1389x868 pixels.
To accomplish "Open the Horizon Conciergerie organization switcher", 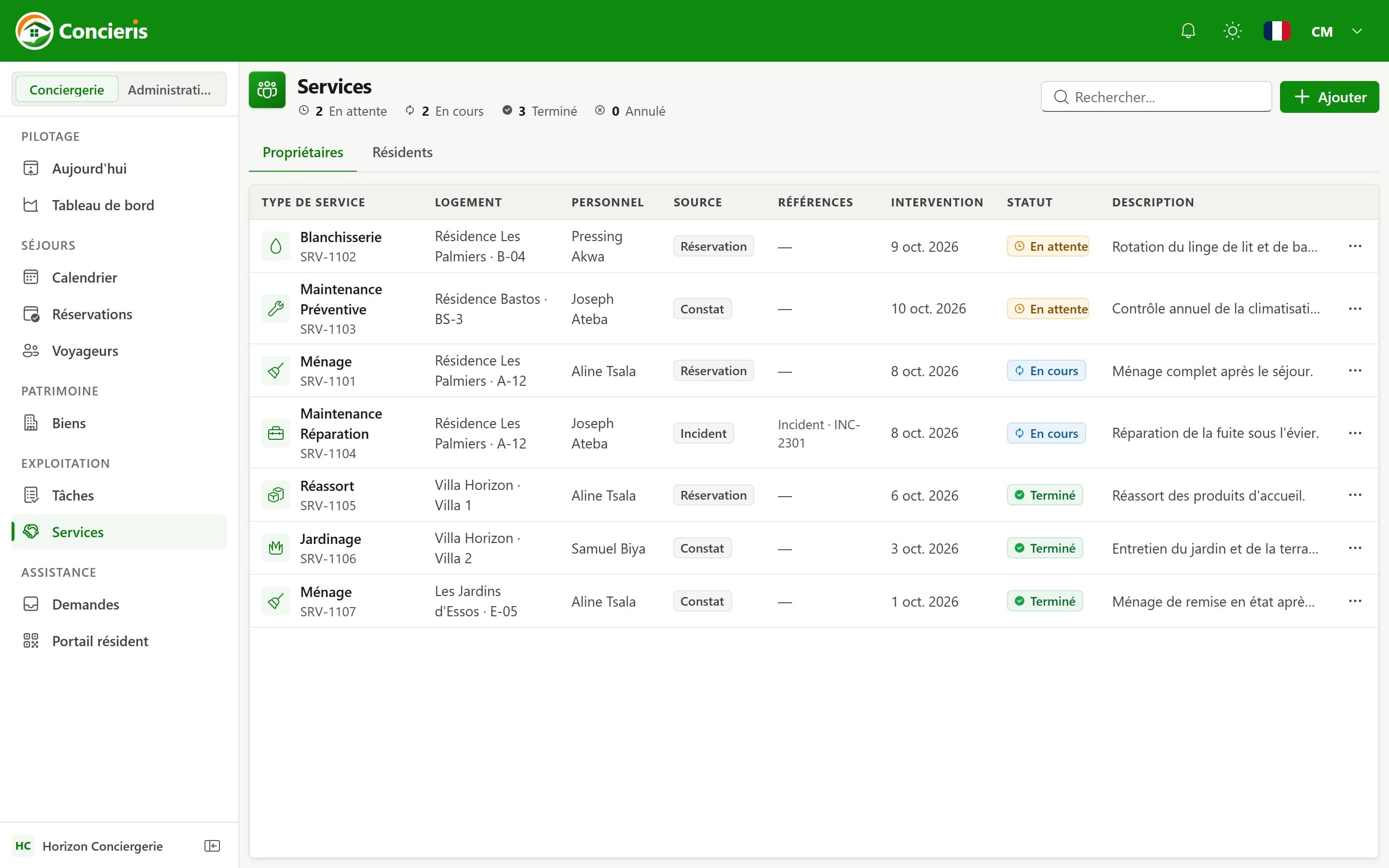I will click(x=89, y=846).
